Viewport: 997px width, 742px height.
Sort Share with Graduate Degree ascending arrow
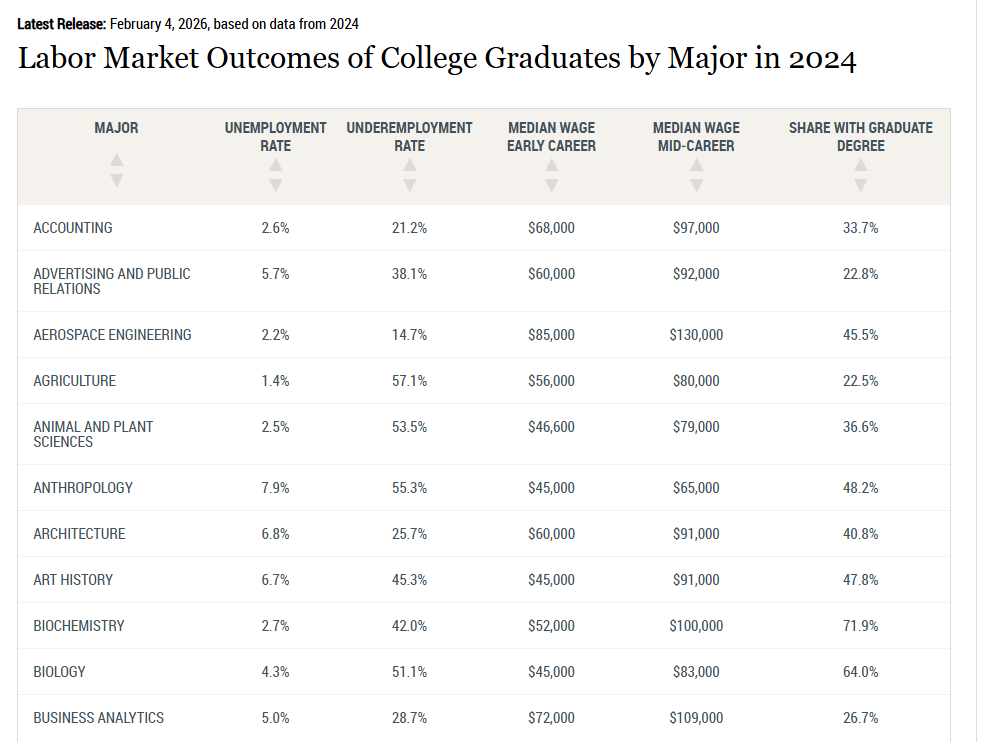point(860,165)
